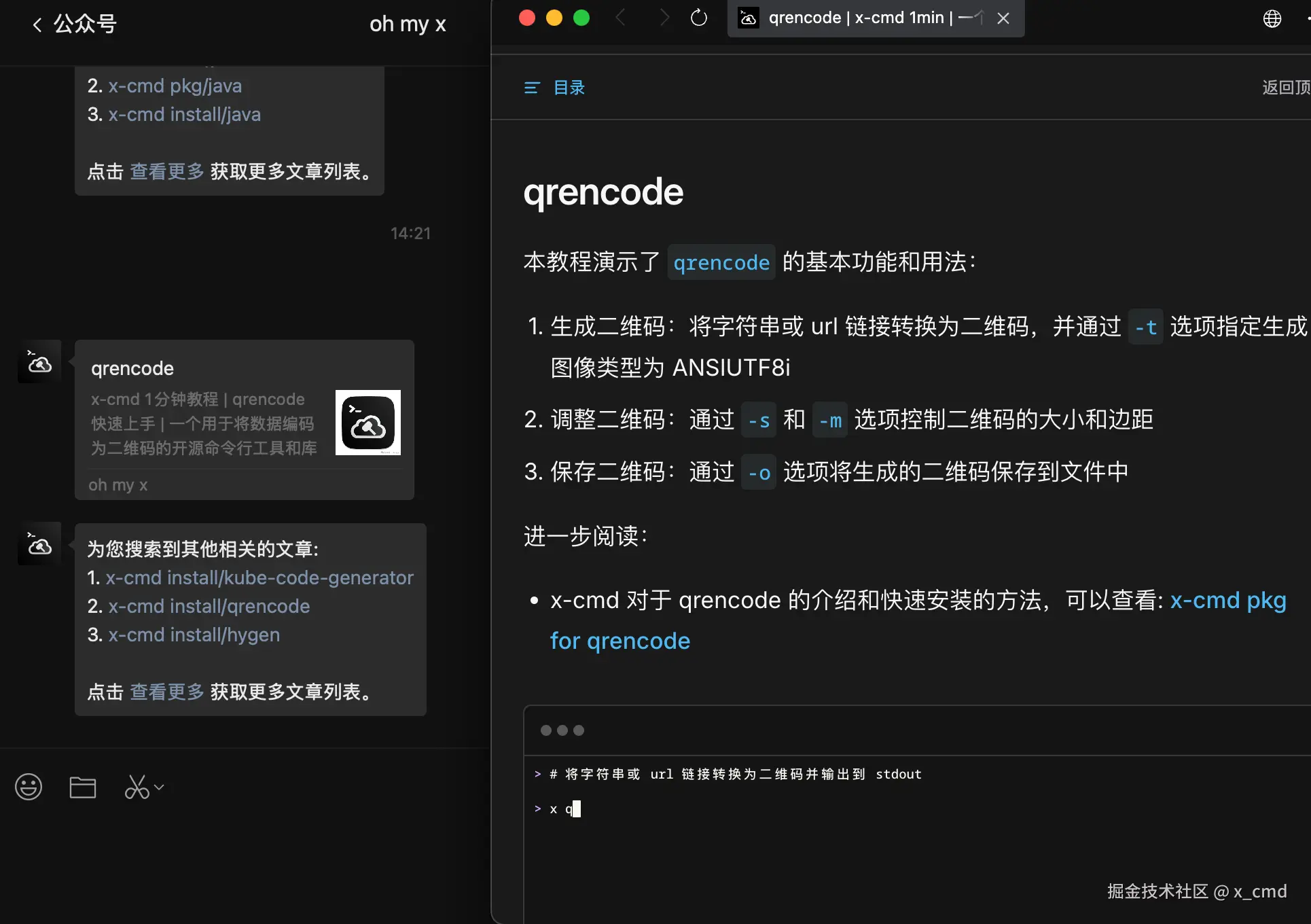1311x924 pixels.
Task: Expand the screenshot options dropdown arrow
Action: click(x=159, y=787)
